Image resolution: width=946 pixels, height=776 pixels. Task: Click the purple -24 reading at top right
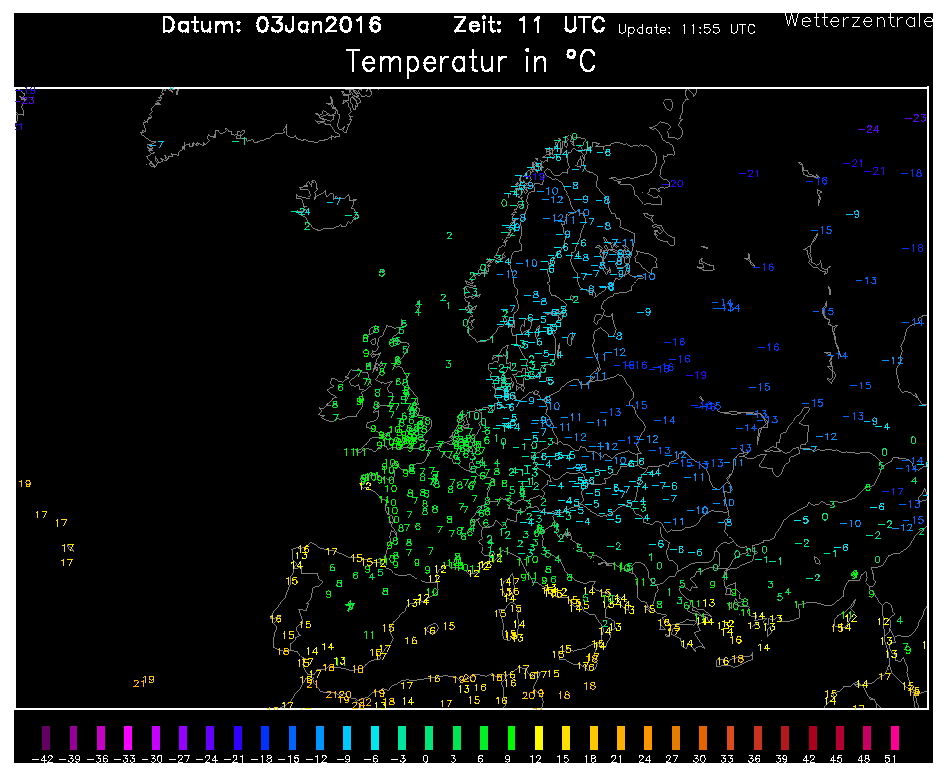[868, 129]
